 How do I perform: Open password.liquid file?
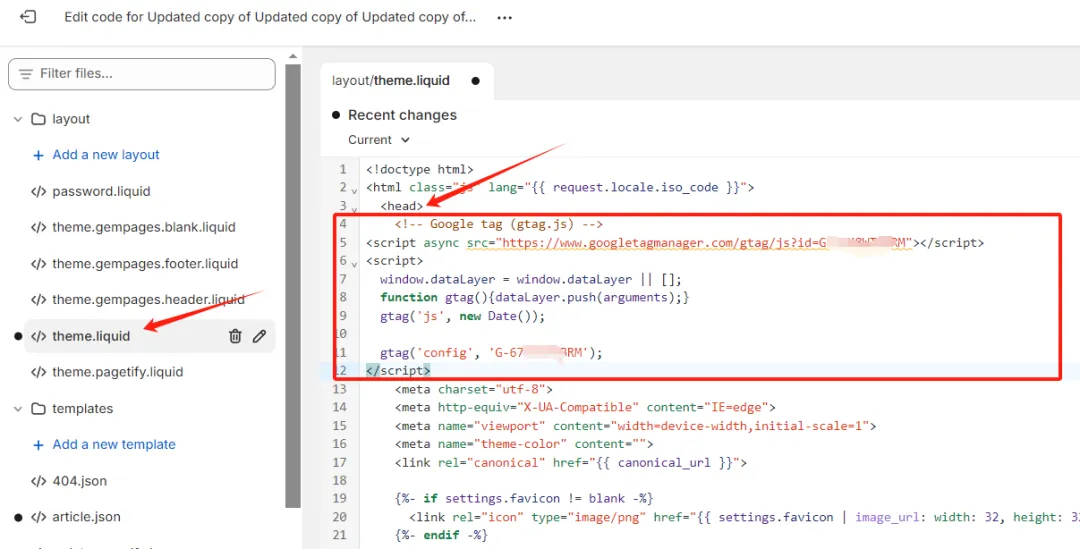pos(101,191)
